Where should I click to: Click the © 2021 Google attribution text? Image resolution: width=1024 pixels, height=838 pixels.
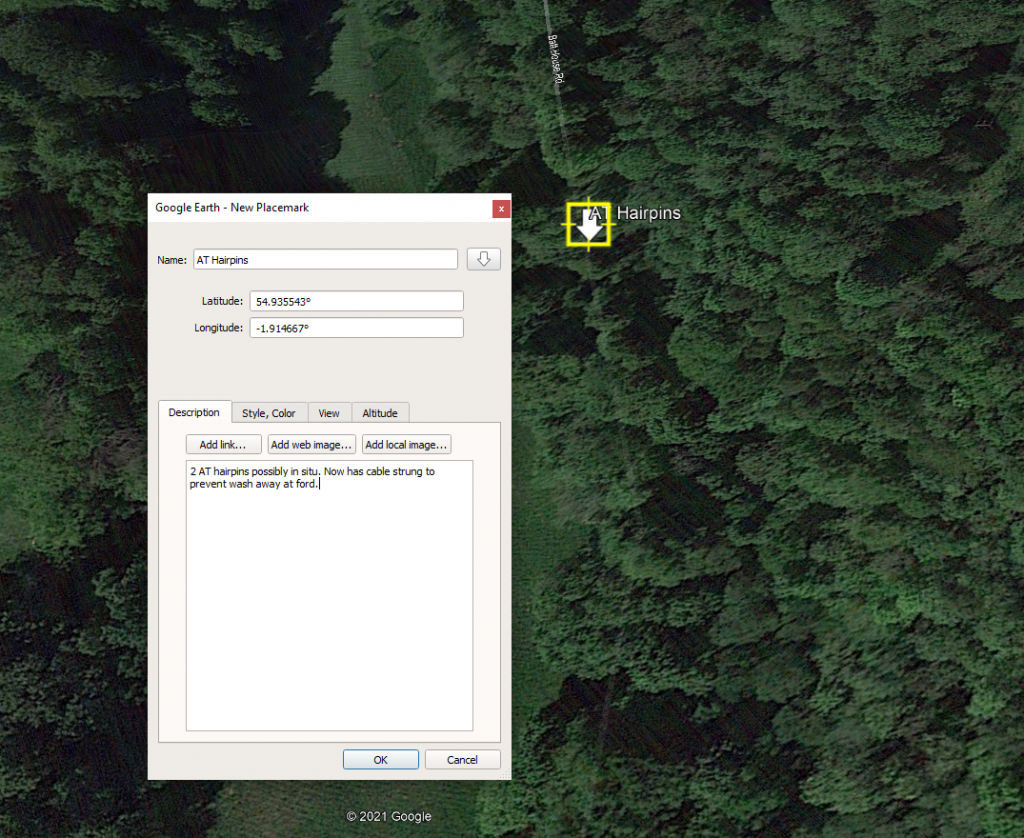[x=389, y=817]
